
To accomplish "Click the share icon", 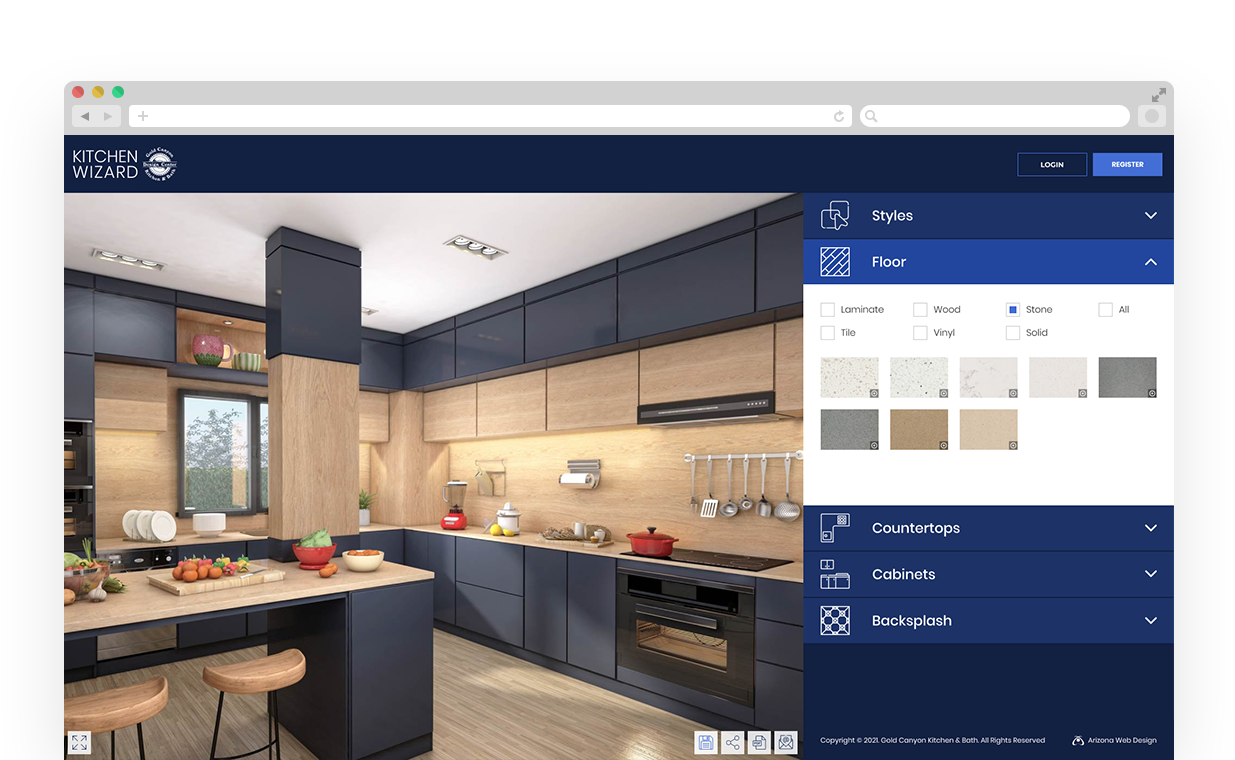I will (733, 742).
